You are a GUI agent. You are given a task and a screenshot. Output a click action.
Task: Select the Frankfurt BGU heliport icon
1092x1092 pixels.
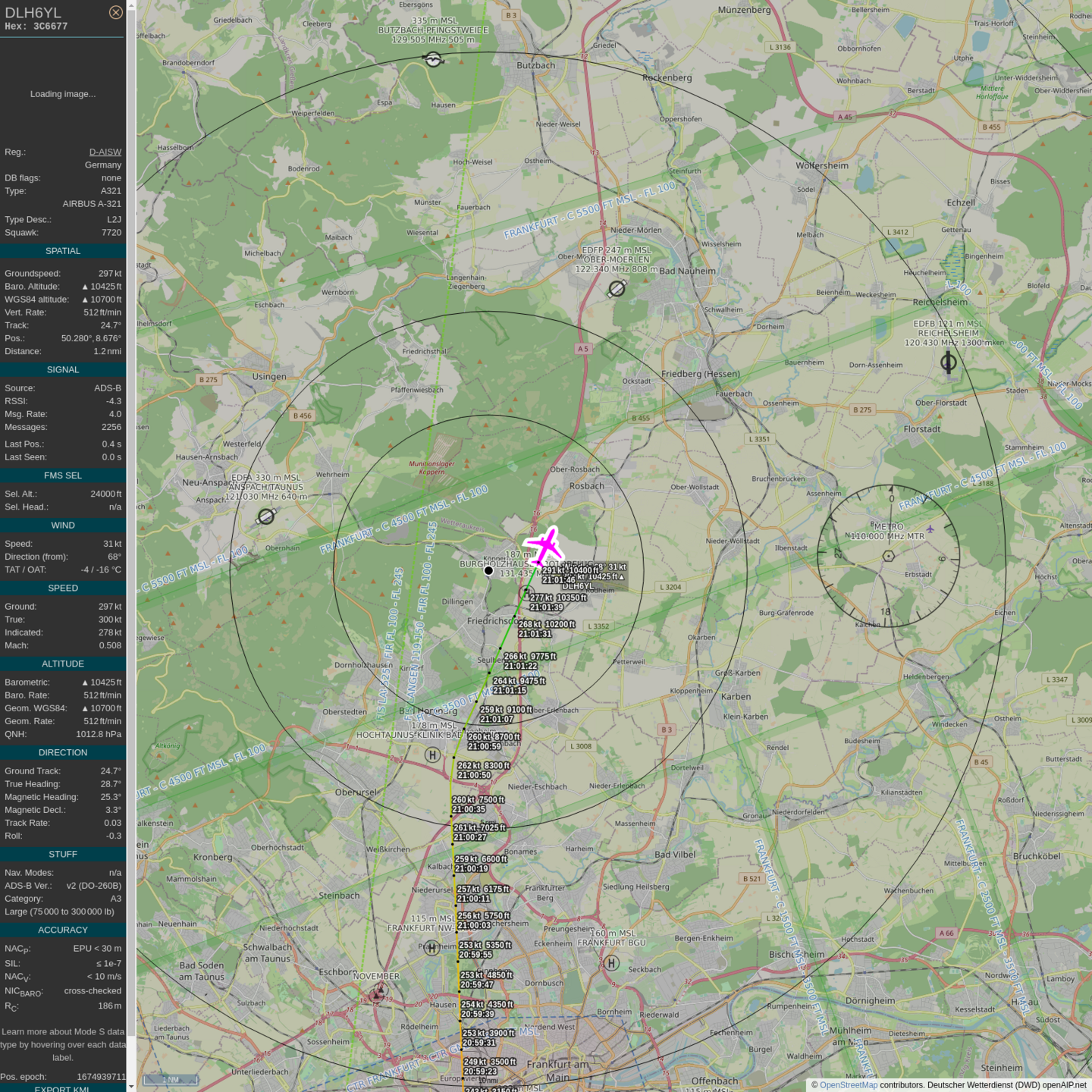611,963
